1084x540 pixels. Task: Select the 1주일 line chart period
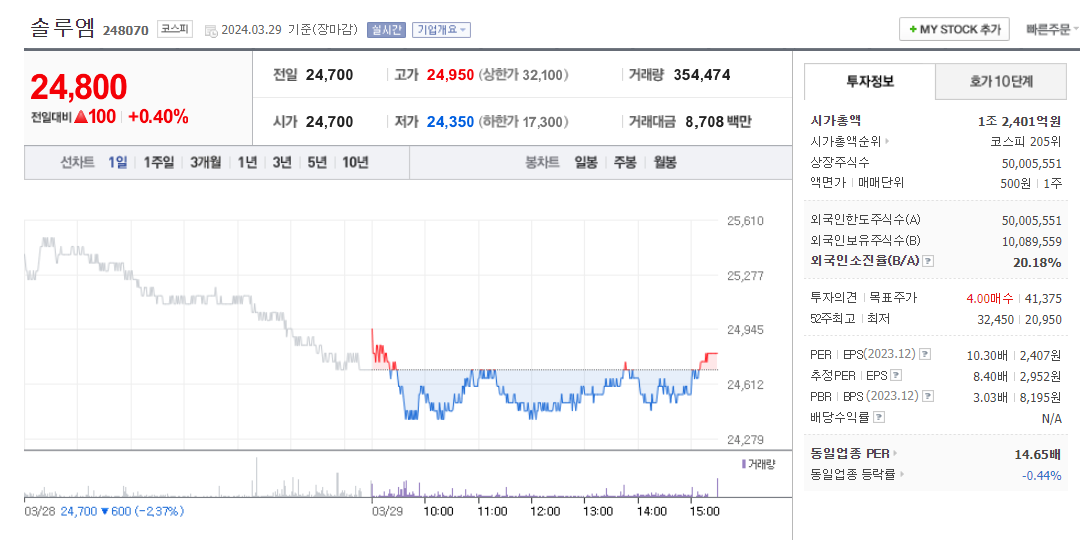159,163
